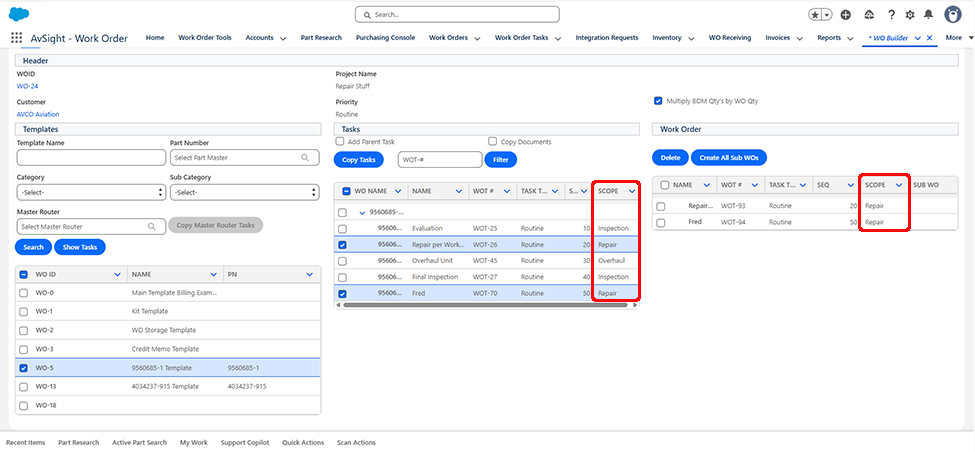The height and width of the screenshot is (452, 975).
Task: Uncheck the WO-5 template row
Action: [24, 368]
